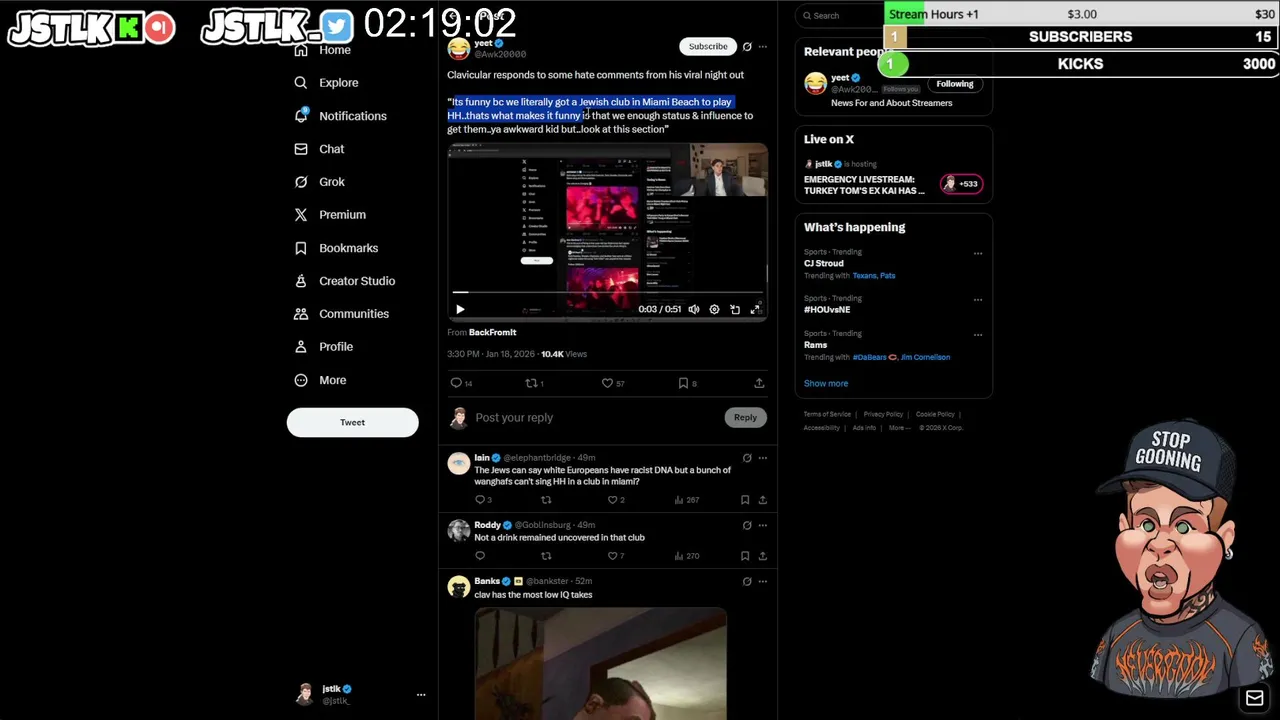Expand the footer More menu
The width and height of the screenshot is (1280, 720).
(x=899, y=428)
